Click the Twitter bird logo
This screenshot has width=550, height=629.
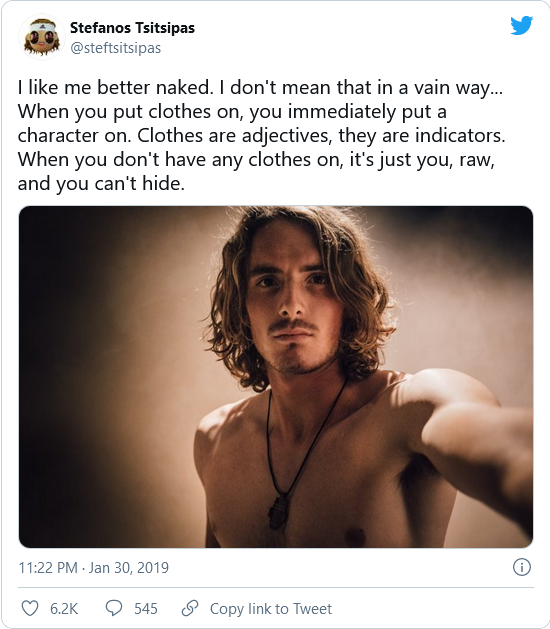(522, 26)
